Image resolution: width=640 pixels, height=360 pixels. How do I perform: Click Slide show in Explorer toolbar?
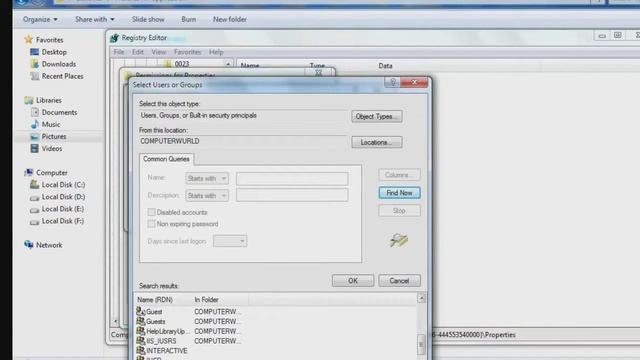(148, 19)
